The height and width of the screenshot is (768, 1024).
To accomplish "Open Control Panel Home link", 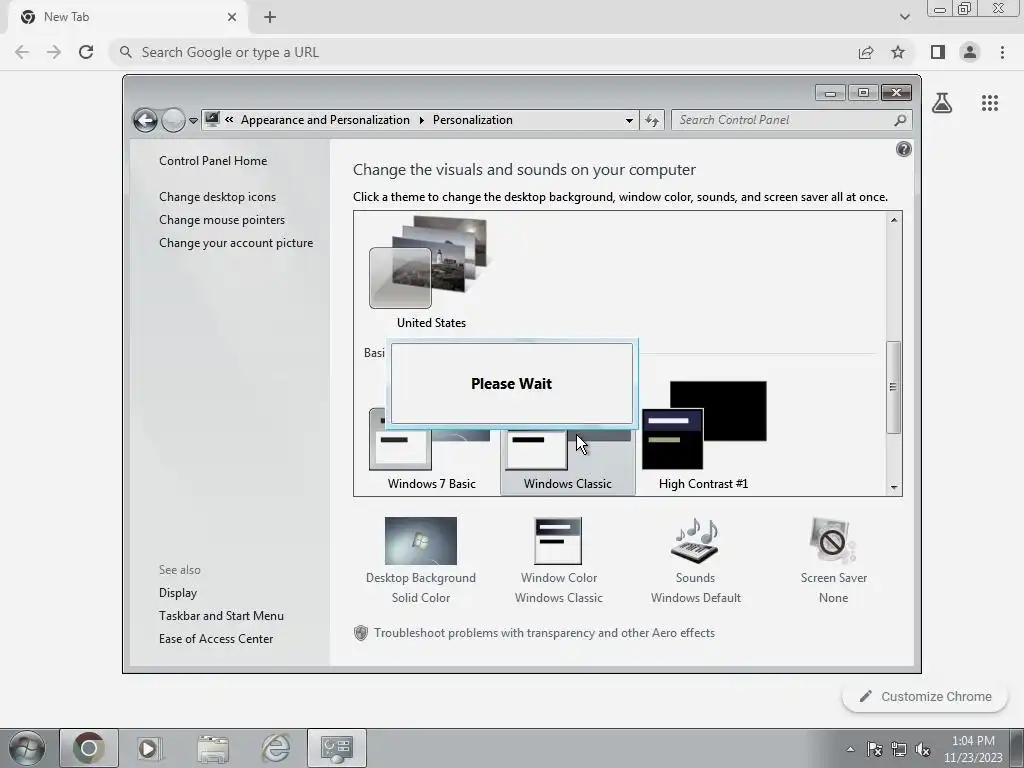I will point(213,161).
